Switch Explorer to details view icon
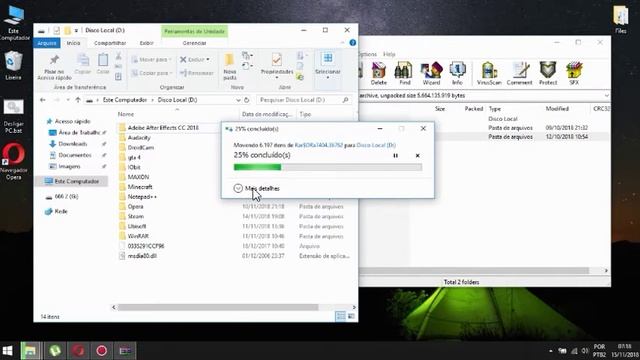Screen dimensions: 640x360 340,316
